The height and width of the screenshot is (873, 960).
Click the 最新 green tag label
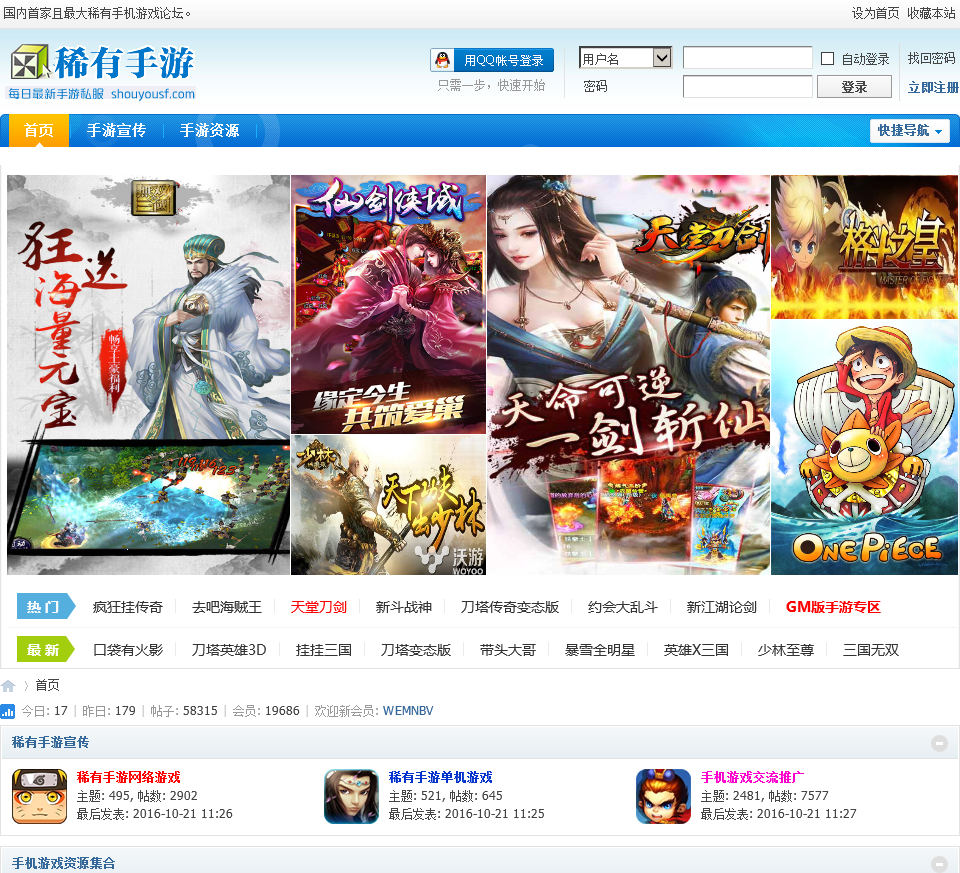tap(46, 649)
